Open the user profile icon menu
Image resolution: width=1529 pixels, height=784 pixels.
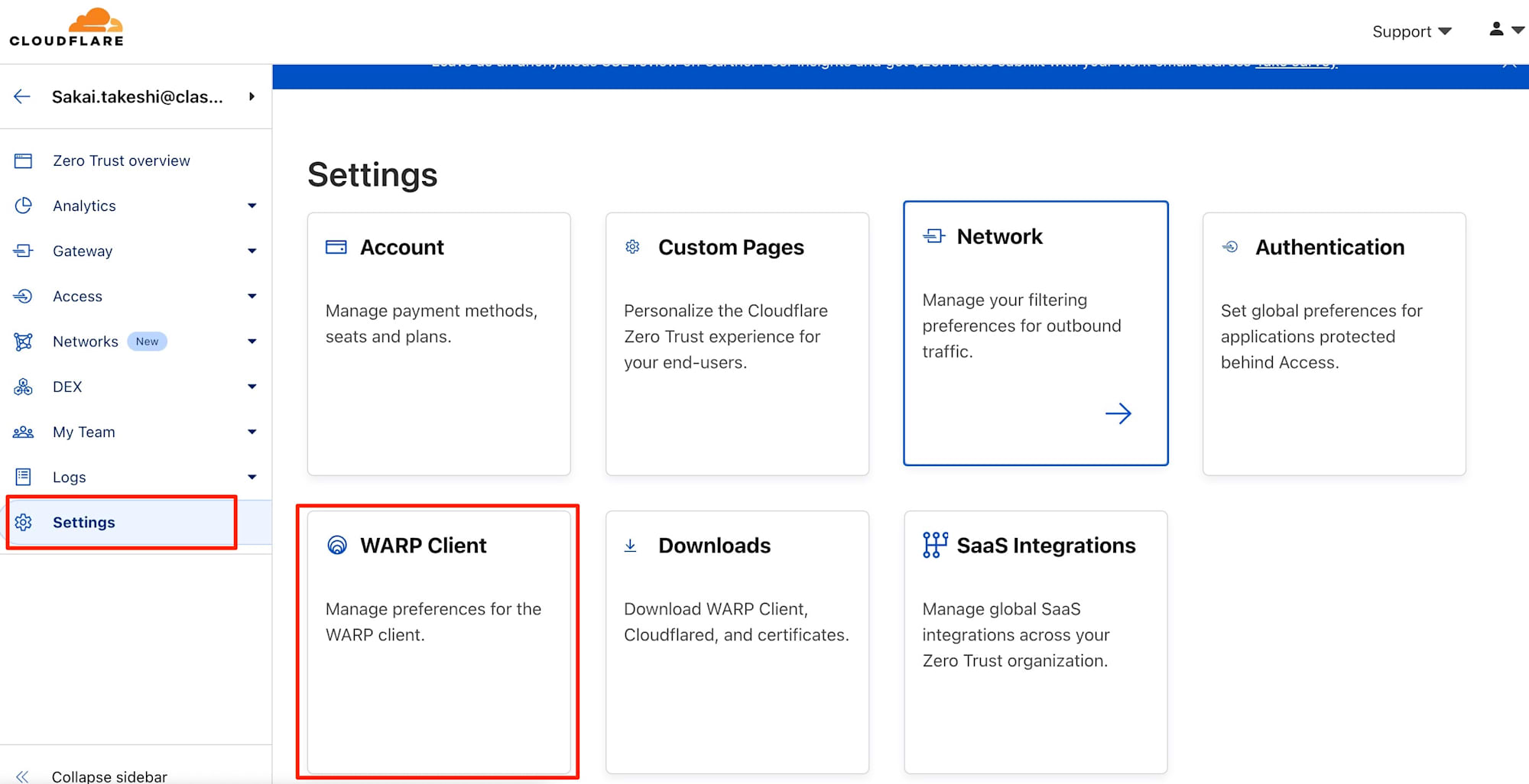coord(1506,30)
